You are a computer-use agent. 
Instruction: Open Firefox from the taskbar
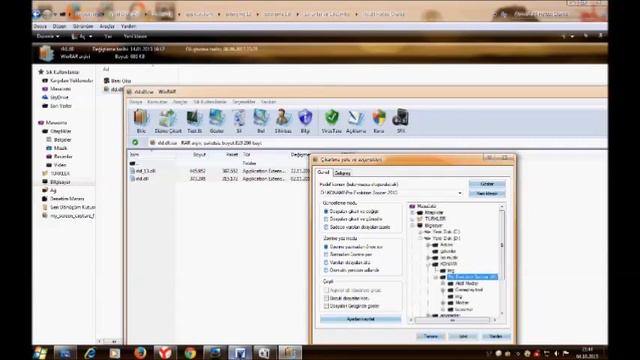[140, 353]
